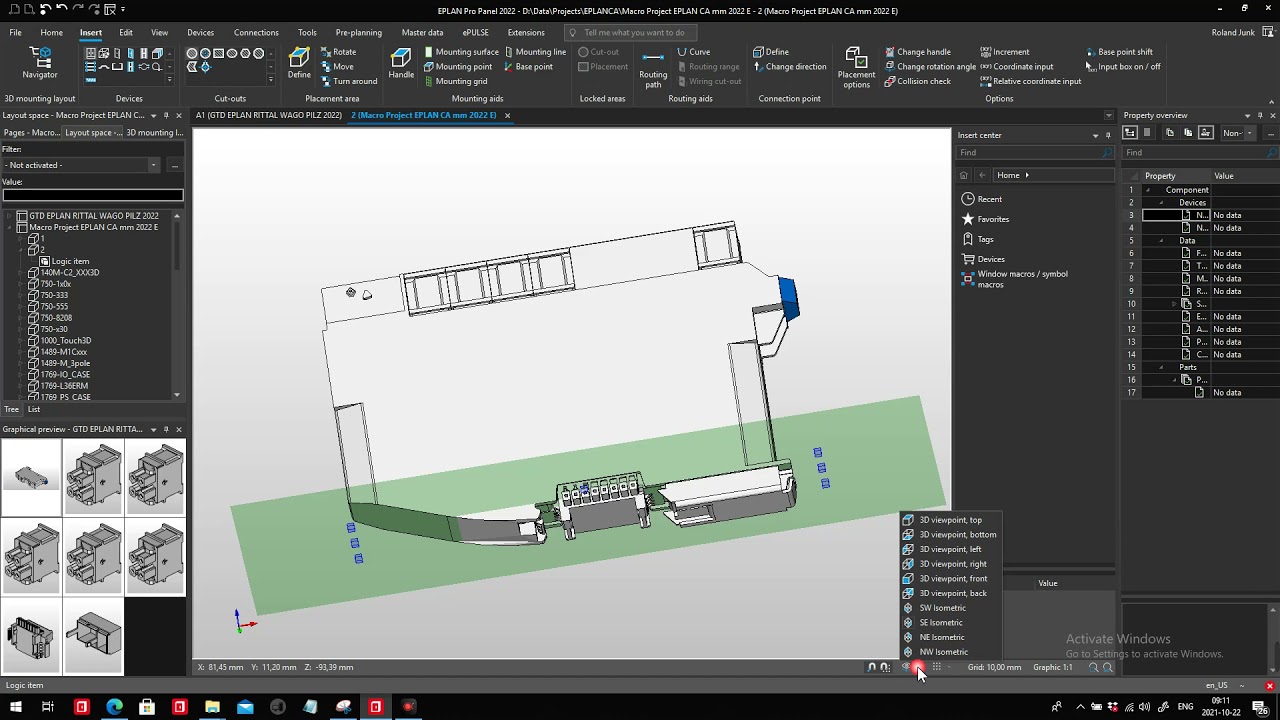1280x720 pixels.
Task: Open the Master data tab
Action: point(422,32)
